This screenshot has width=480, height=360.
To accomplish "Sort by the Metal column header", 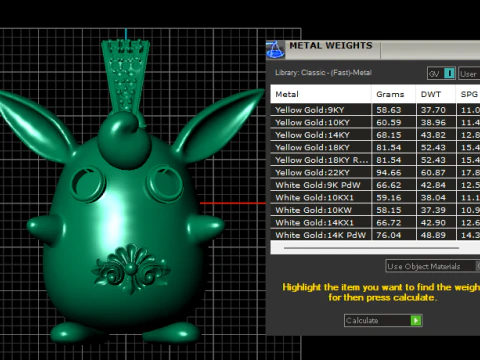I will pos(321,94).
